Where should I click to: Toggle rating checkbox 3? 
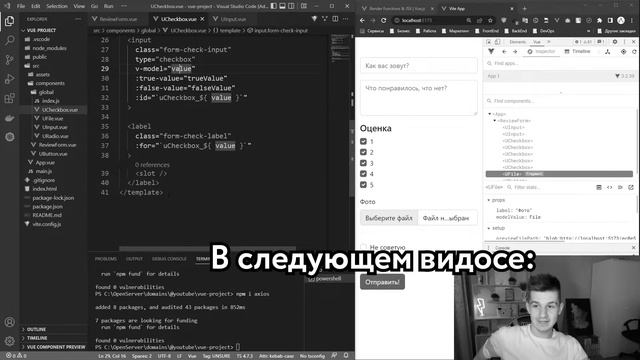click(x=363, y=163)
